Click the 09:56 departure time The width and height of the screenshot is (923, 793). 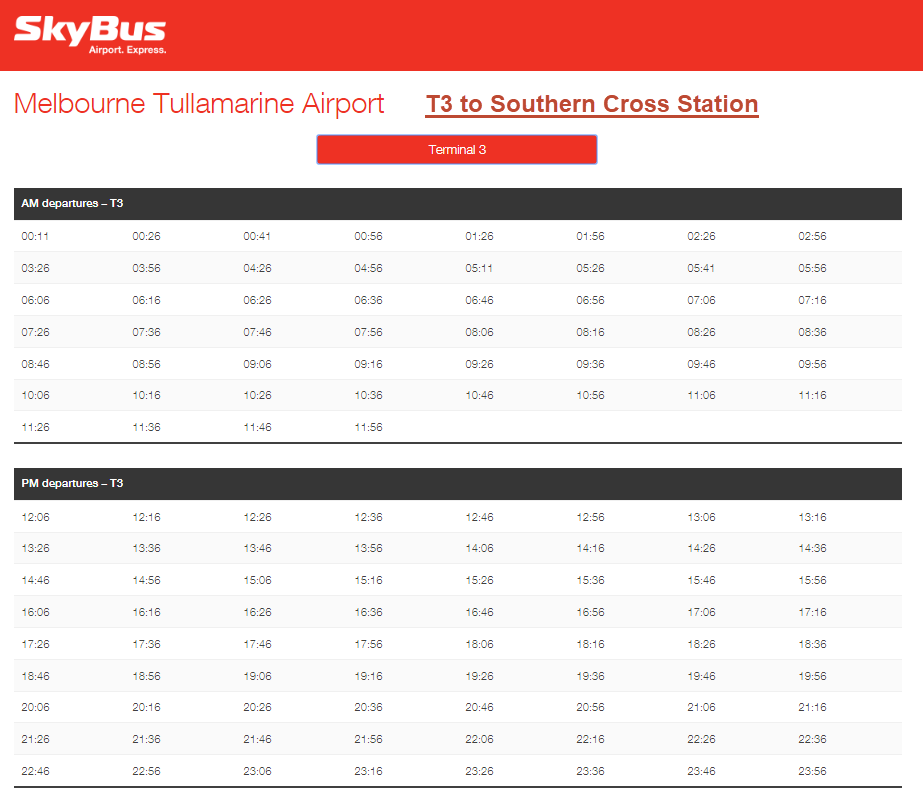pos(812,364)
